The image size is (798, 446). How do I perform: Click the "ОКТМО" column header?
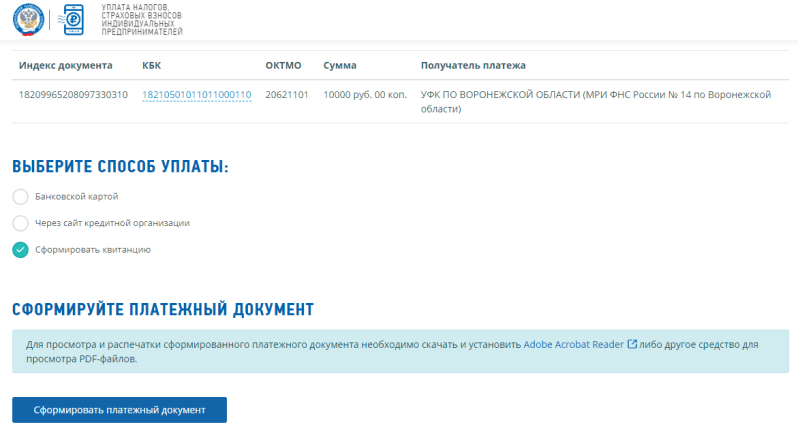(283, 65)
